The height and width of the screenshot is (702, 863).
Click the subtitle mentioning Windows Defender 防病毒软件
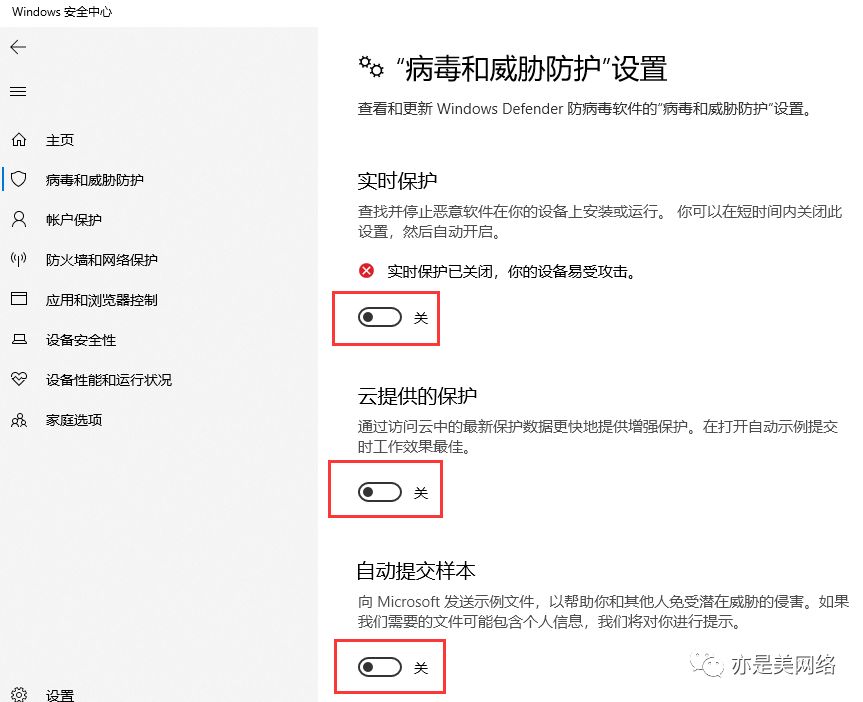point(585,108)
